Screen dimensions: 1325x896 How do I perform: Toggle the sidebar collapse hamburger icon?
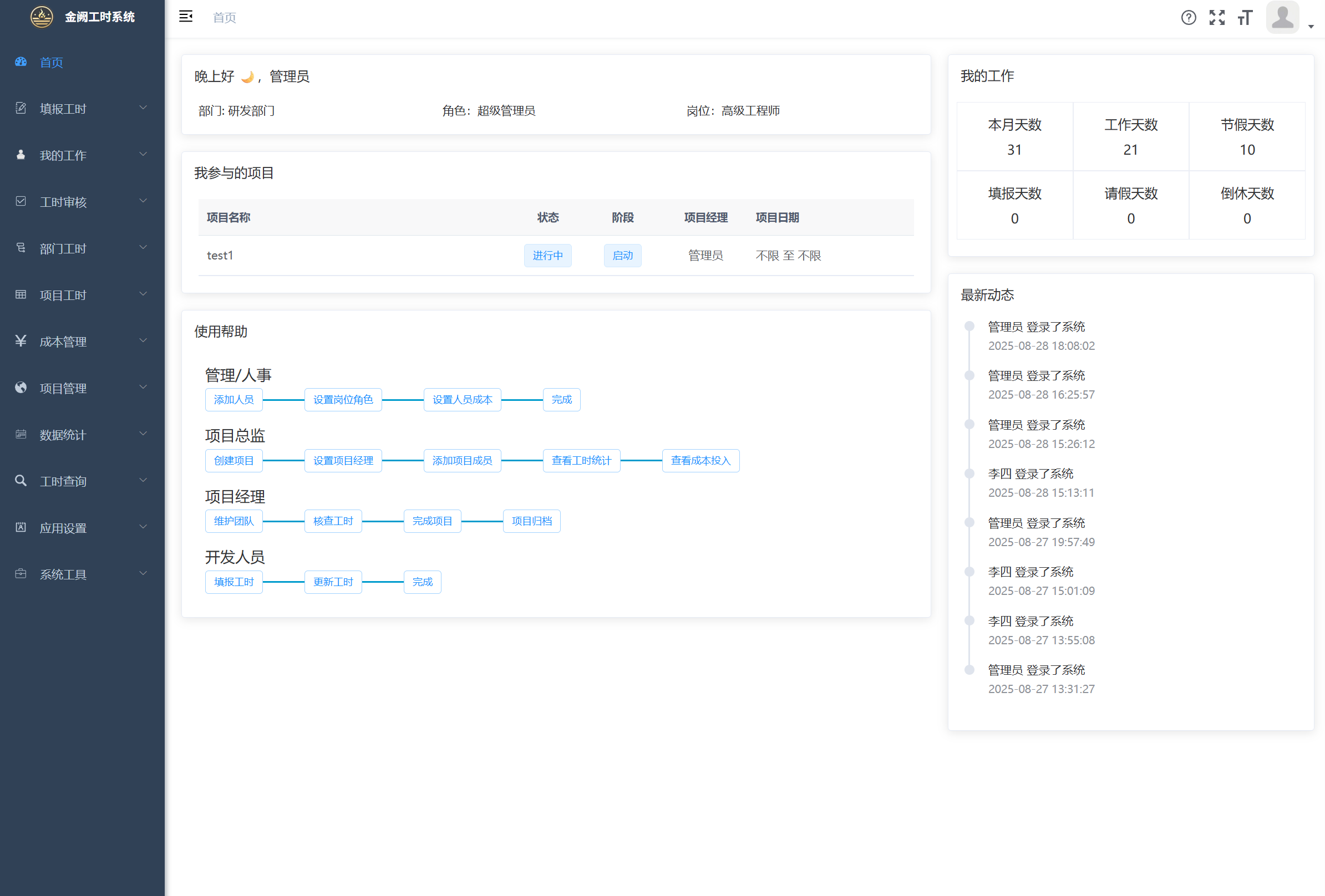click(x=185, y=17)
